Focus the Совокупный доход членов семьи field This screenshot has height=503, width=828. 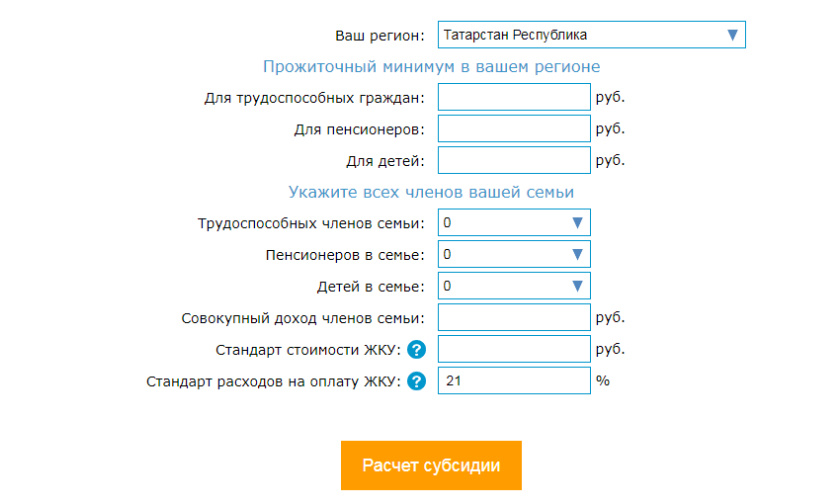[514, 318]
